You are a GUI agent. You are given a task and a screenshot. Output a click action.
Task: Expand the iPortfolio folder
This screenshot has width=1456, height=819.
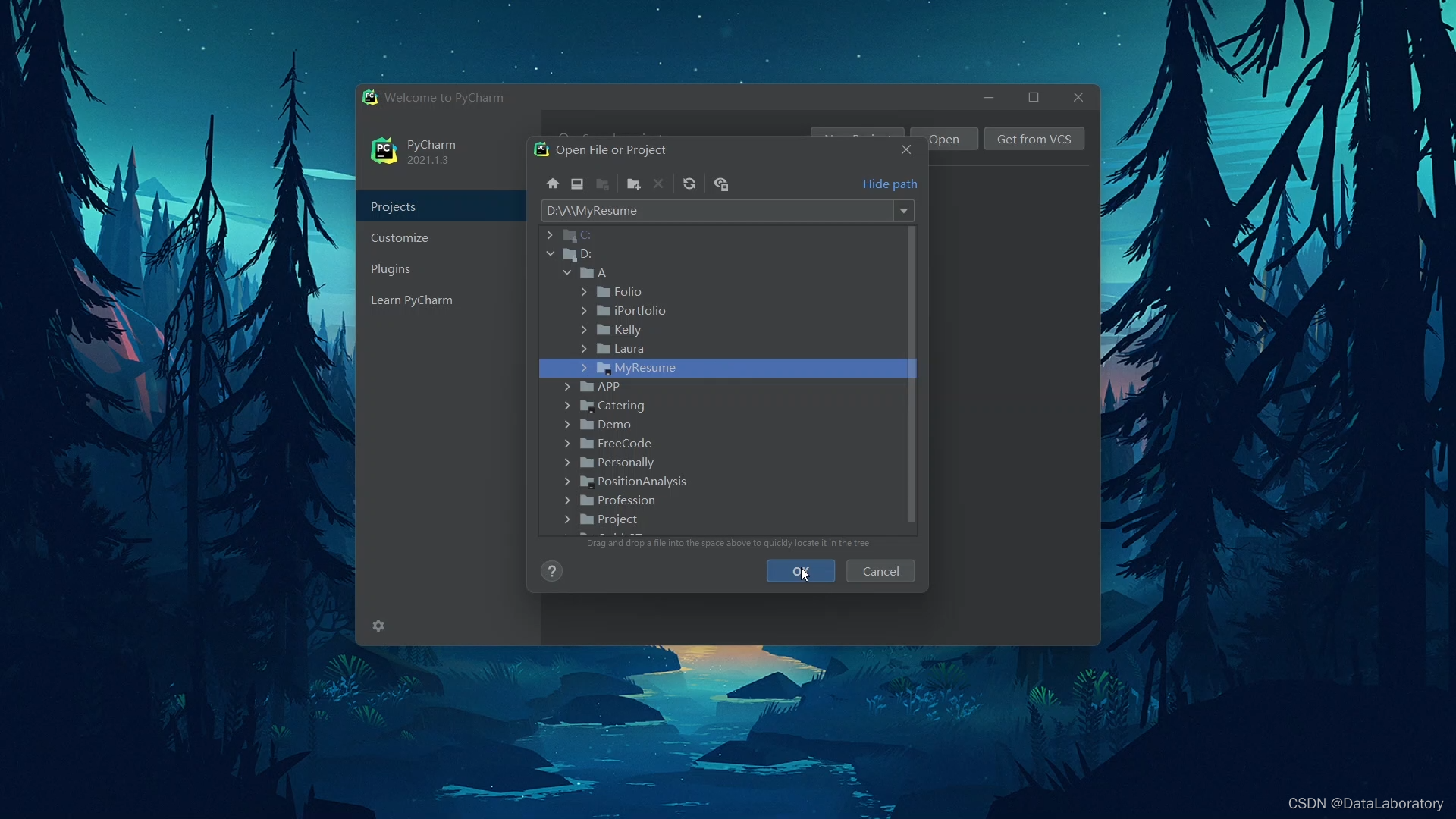coord(584,311)
